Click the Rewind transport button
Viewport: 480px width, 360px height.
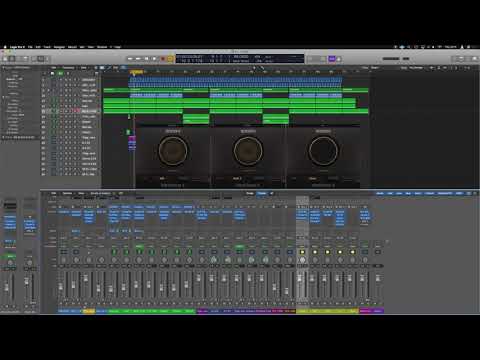coord(130,59)
